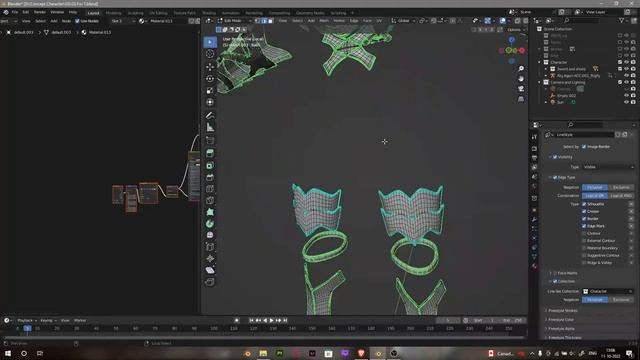The width and height of the screenshot is (640, 360).
Task: Select the Edge Slide tool
Action: click(x=210, y=247)
